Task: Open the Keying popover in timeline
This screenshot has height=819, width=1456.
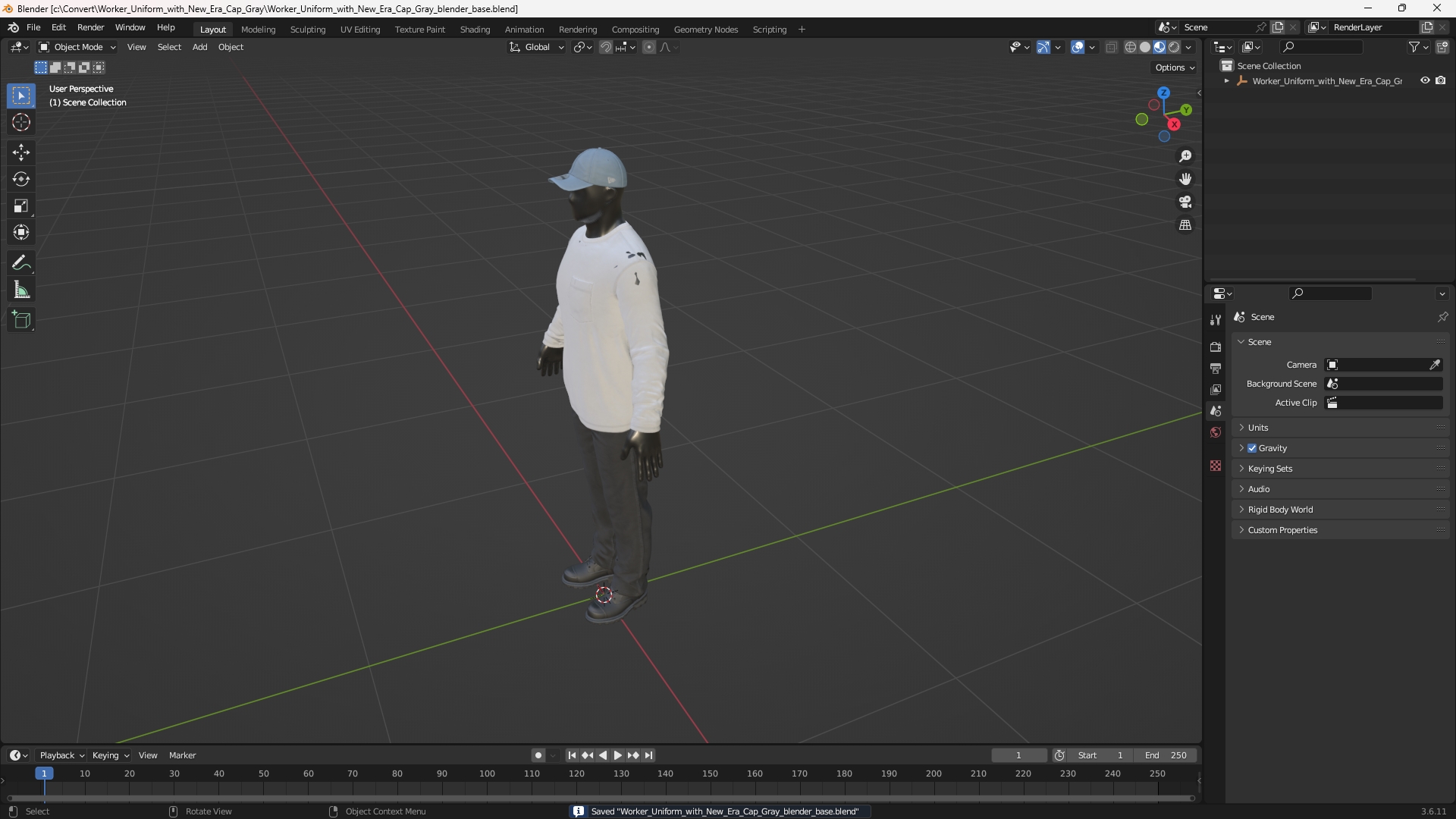Action: click(x=111, y=755)
